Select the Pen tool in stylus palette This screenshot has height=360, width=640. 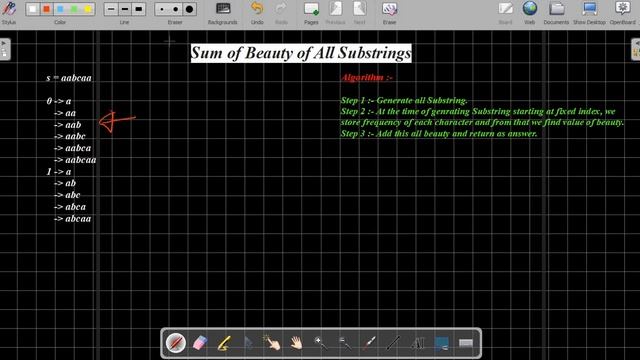(176, 343)
